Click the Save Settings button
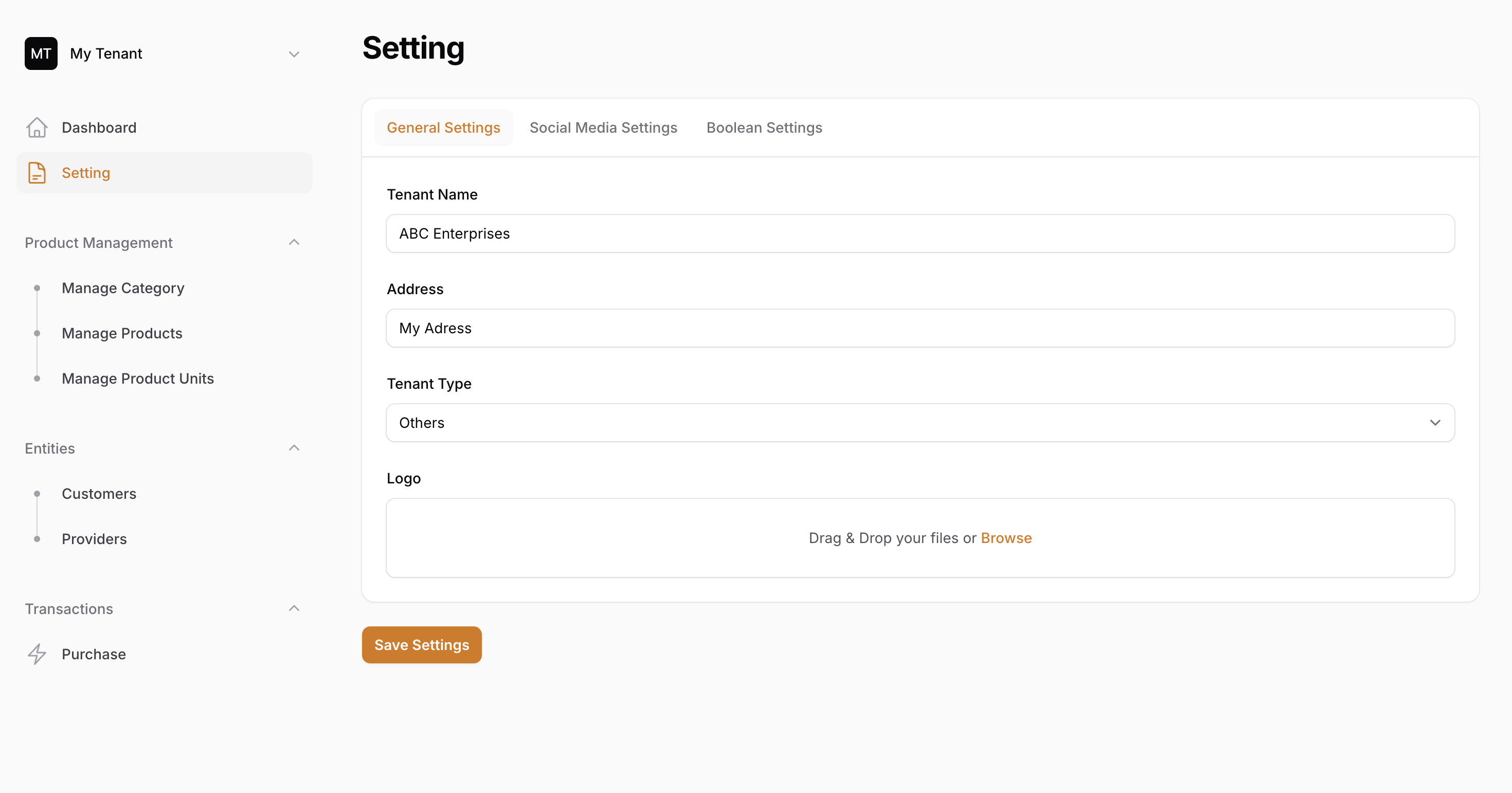The height and width of the screenshot is (793, 1512). (422, 644)
